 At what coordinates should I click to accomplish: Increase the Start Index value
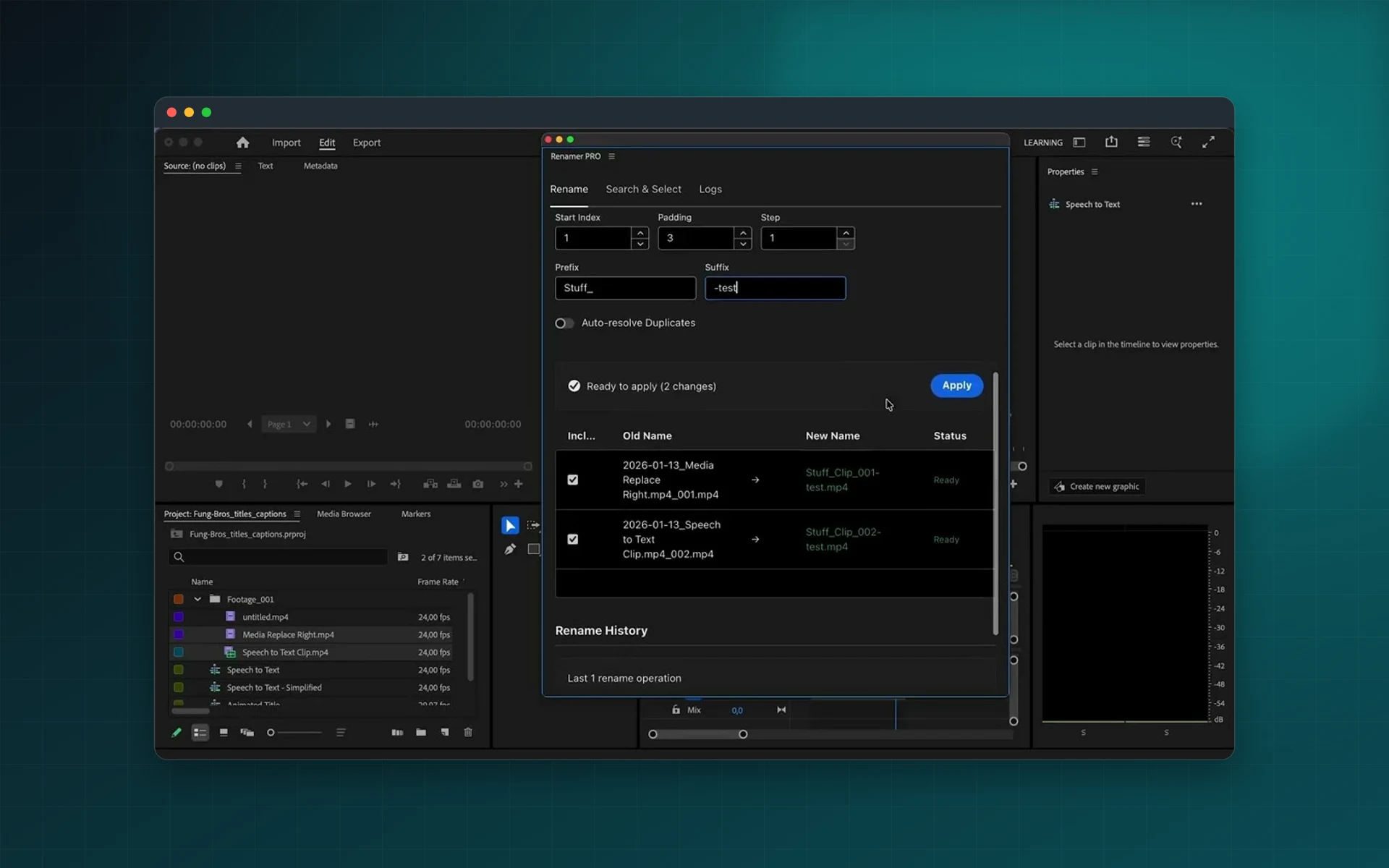click(640, 233)
